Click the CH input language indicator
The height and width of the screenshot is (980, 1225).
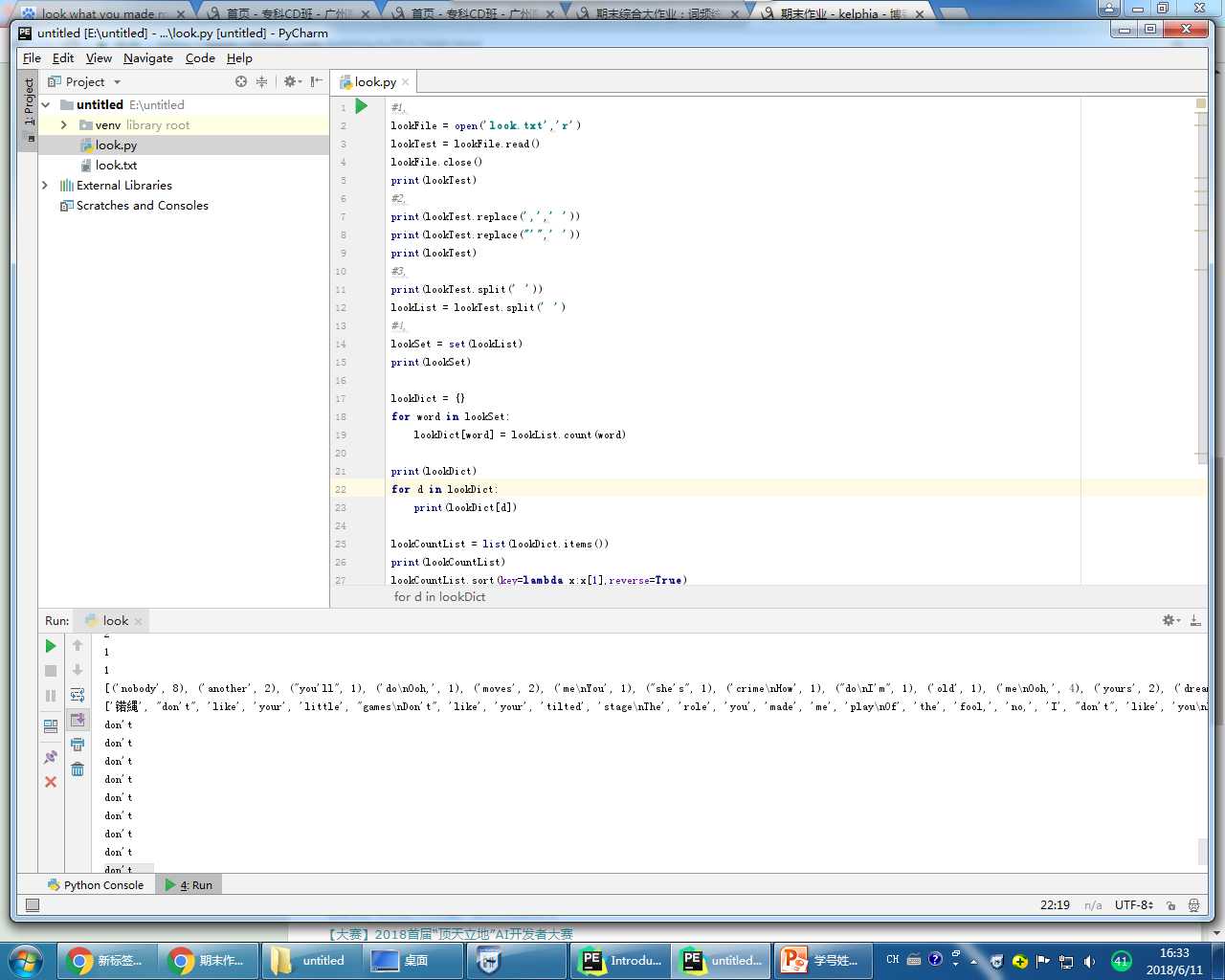pyautogui.click(x=892, y=959)
